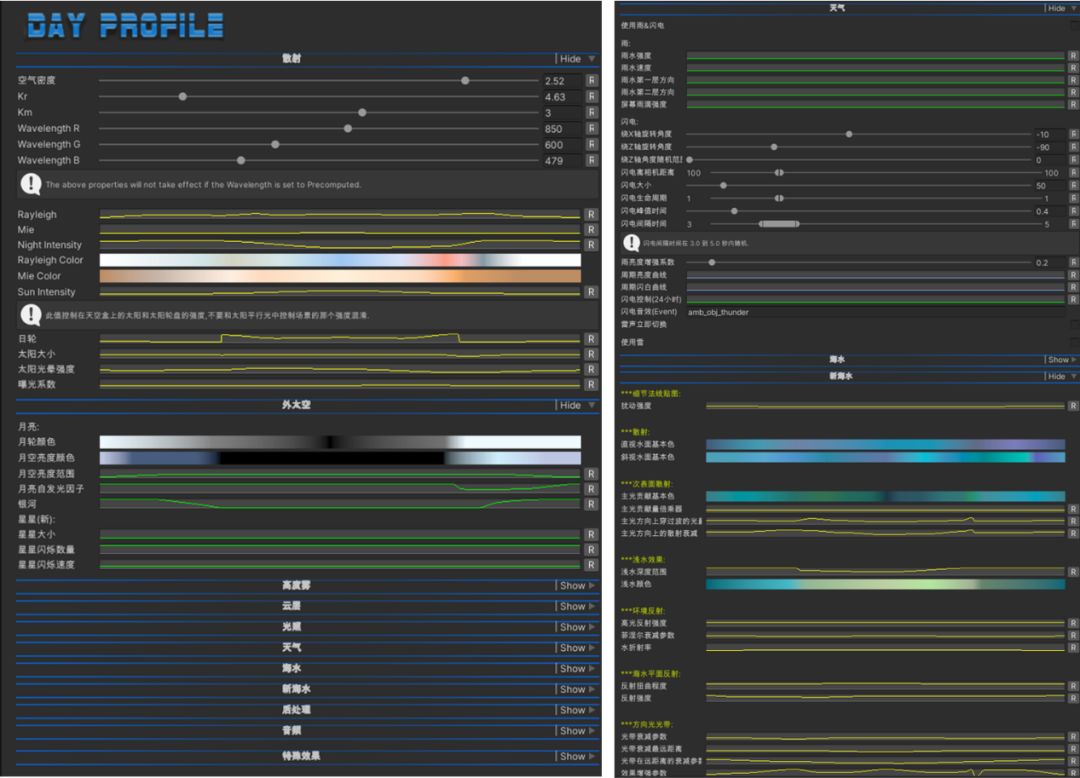Reset the 雨水强度 curve with R

pos(1074,56)
